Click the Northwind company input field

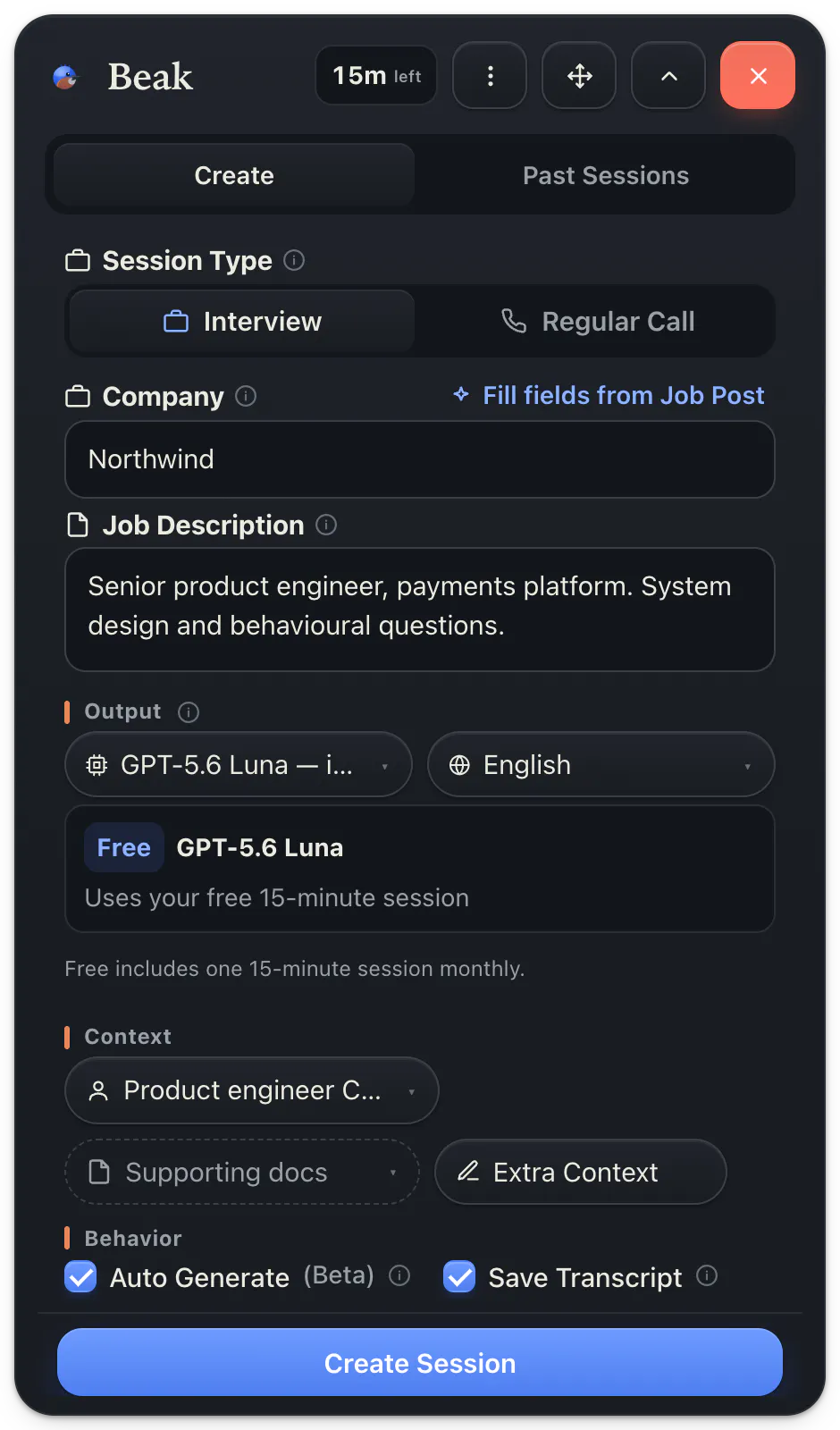coord(420,459)
